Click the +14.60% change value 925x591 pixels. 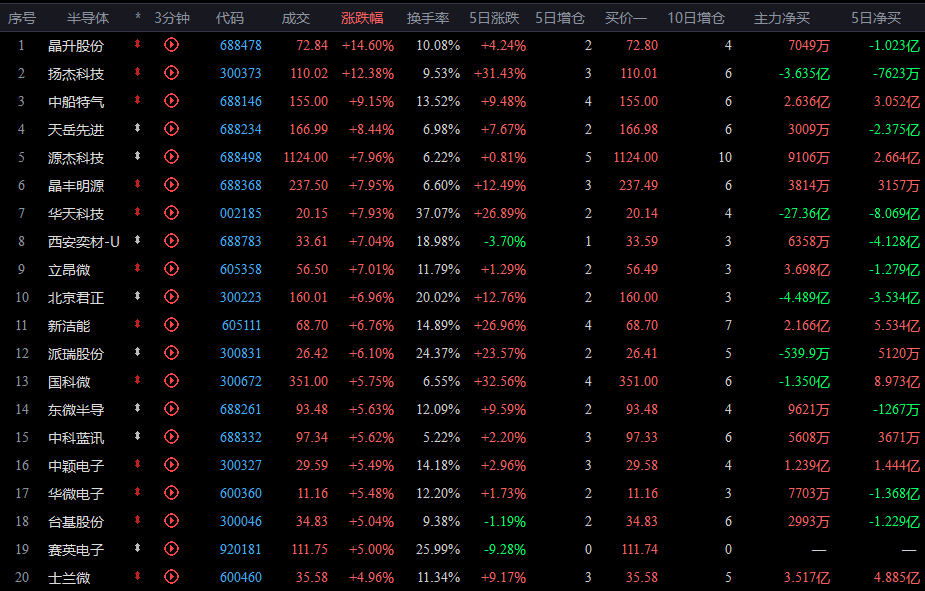pyautogui.click(x=368, y=45)
